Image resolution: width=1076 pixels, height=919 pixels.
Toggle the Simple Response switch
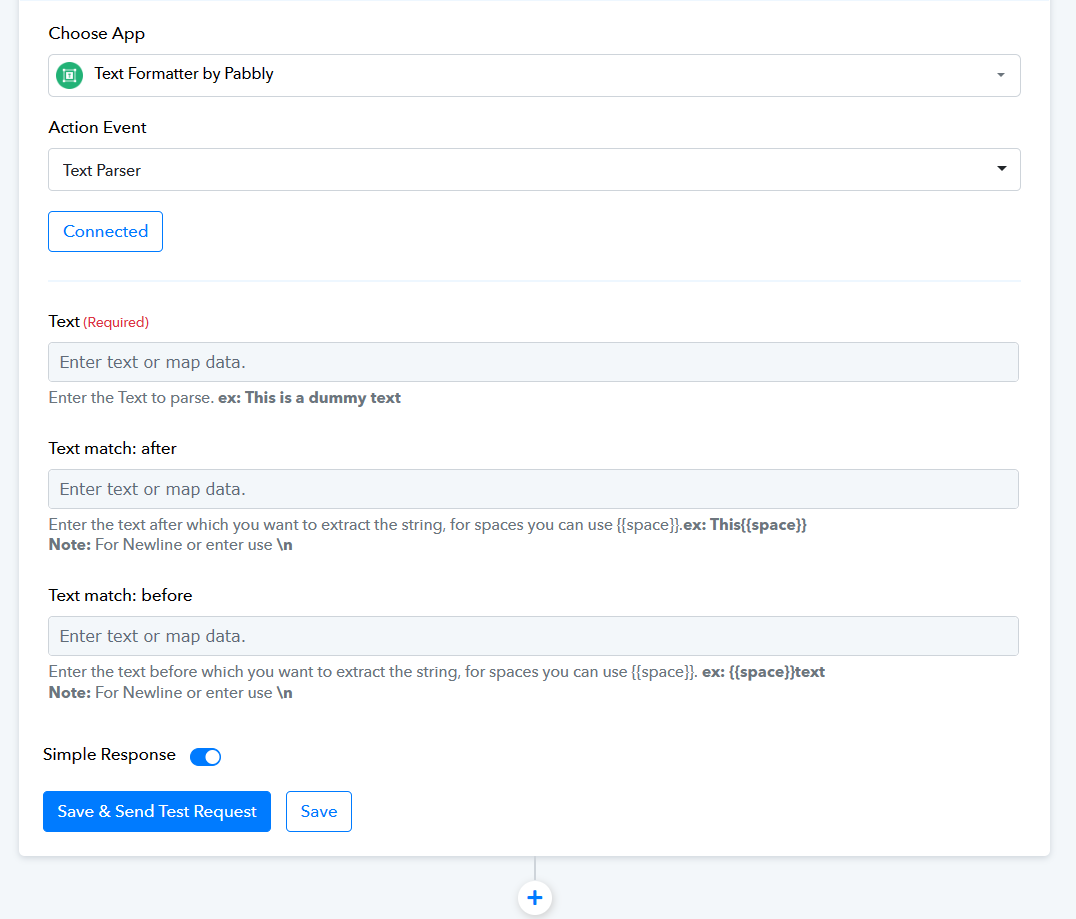point(205,756)
